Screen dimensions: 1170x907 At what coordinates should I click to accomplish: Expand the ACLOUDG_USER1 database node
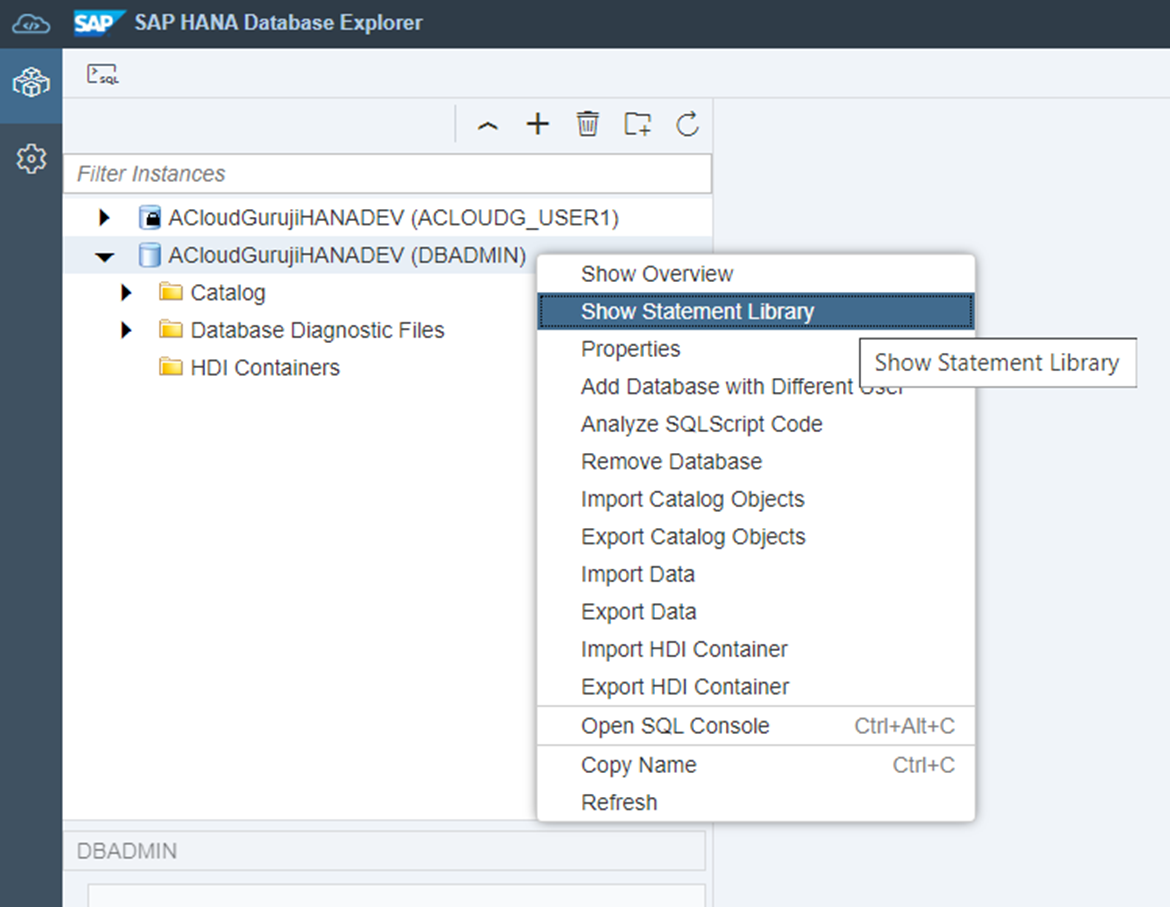point(104,217)
